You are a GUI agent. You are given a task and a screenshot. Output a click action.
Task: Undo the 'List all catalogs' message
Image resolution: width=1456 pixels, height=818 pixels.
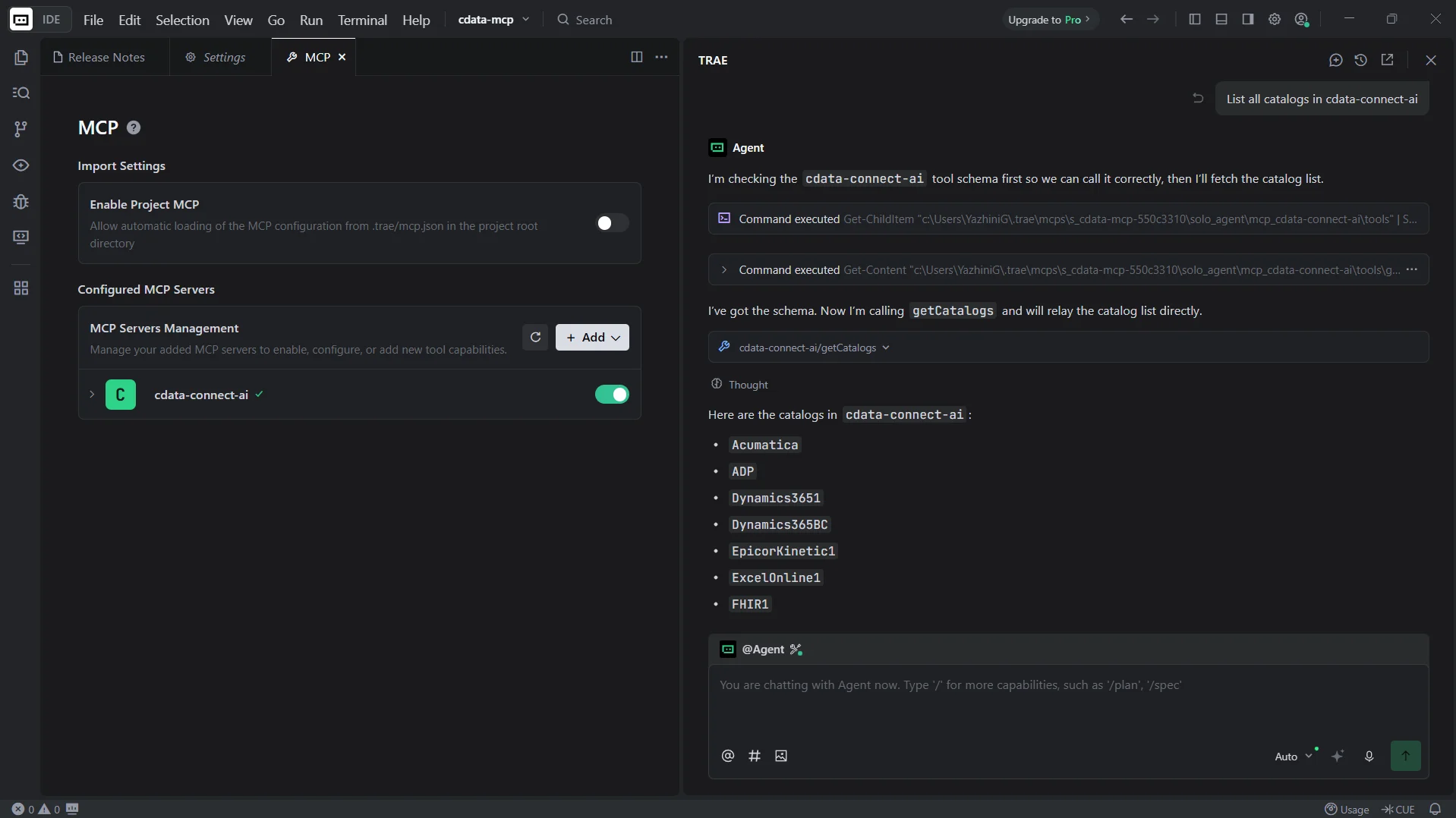1198,99
